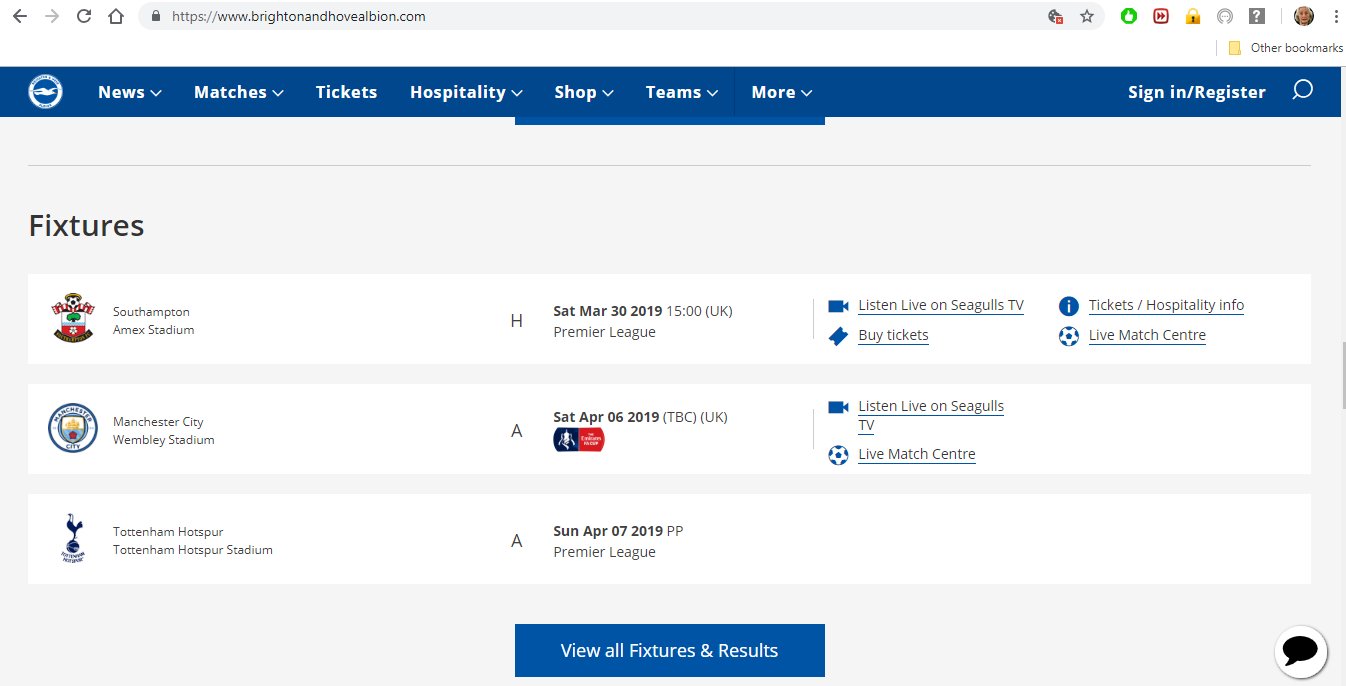This screenshot has width=1346, height=686.
Task: Open Tickets / Hospitality info link
Action: click(x=1166, y=305)
